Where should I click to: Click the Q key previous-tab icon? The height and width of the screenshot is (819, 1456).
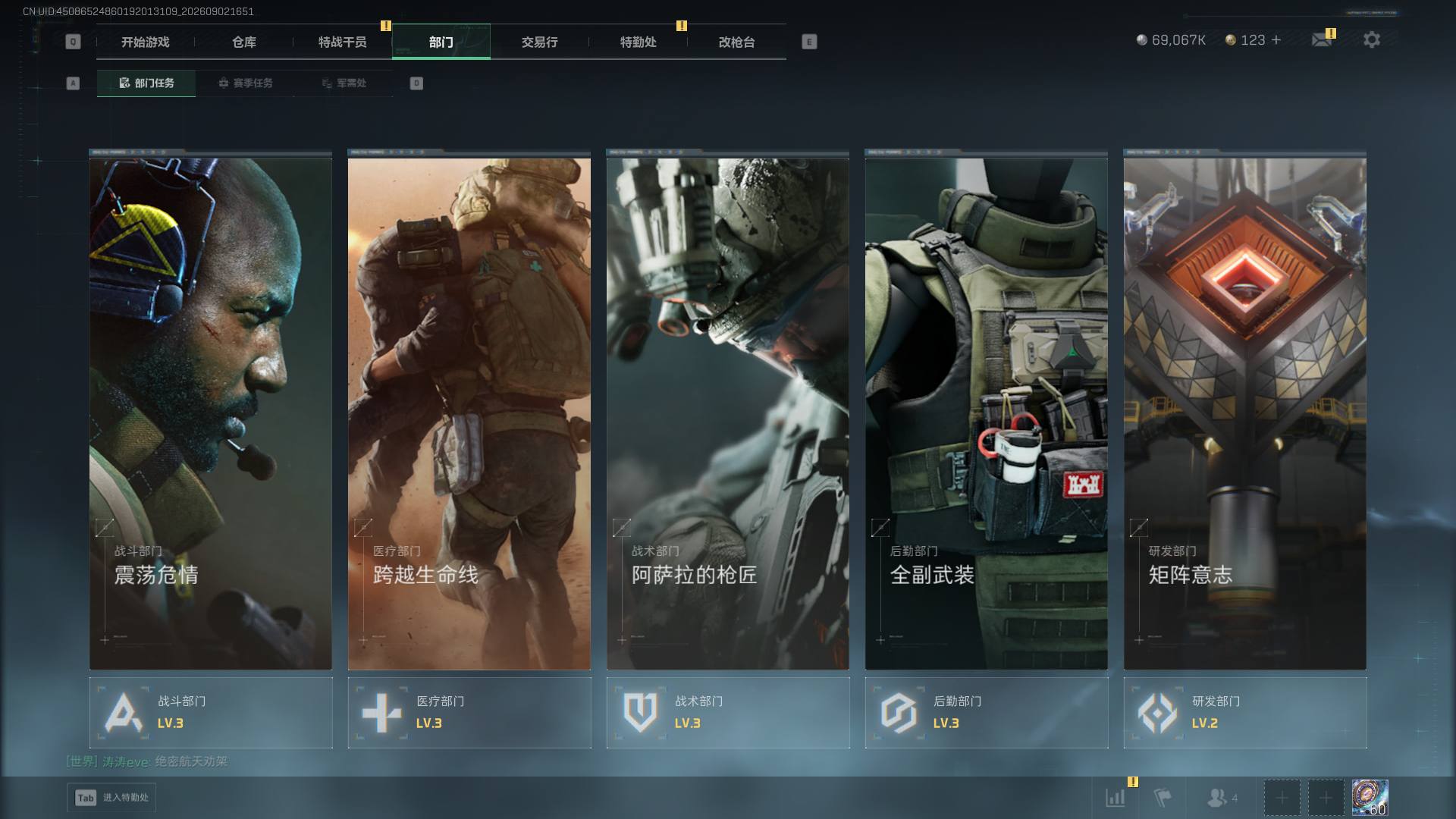(73, 42)
